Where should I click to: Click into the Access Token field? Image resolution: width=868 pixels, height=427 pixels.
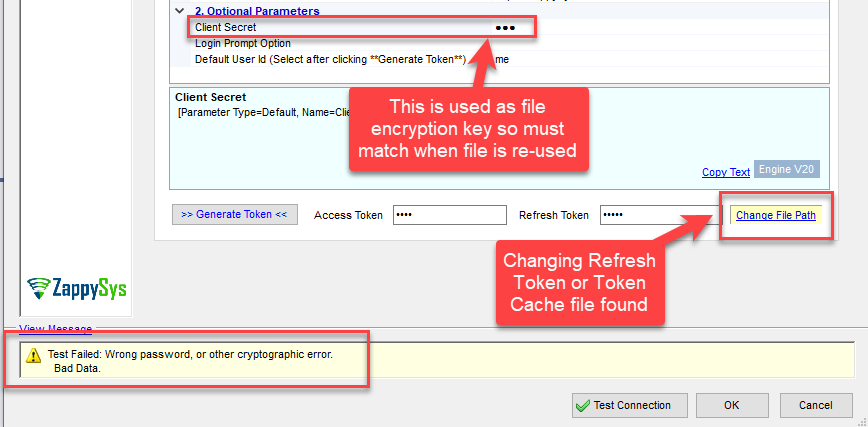click(x=450, y=215)
